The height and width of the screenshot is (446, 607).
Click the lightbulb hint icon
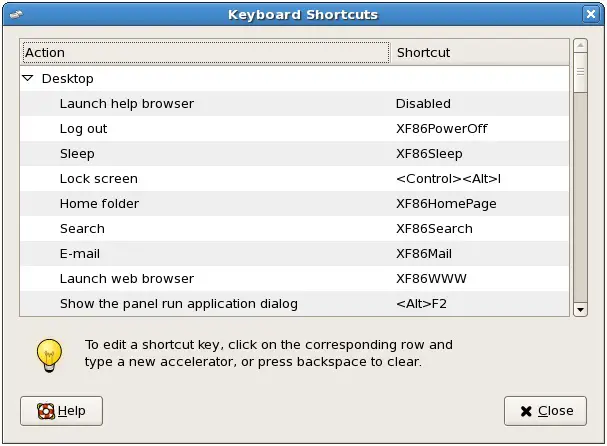49,353
